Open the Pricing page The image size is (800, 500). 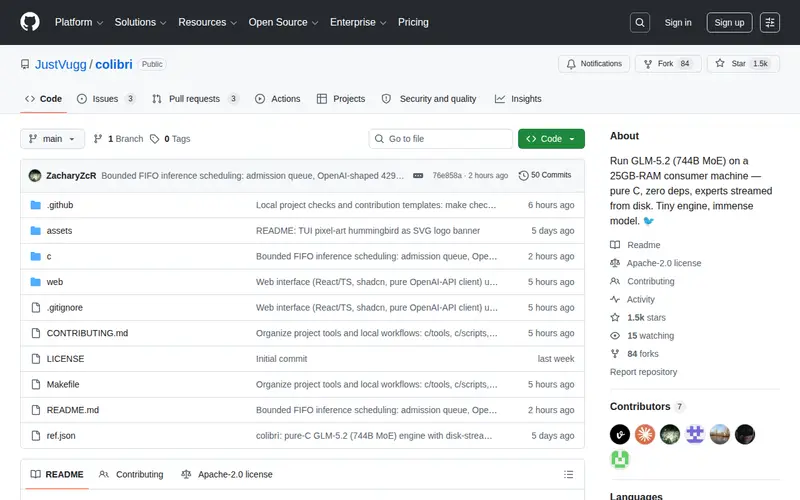click(x=413, y=22)
